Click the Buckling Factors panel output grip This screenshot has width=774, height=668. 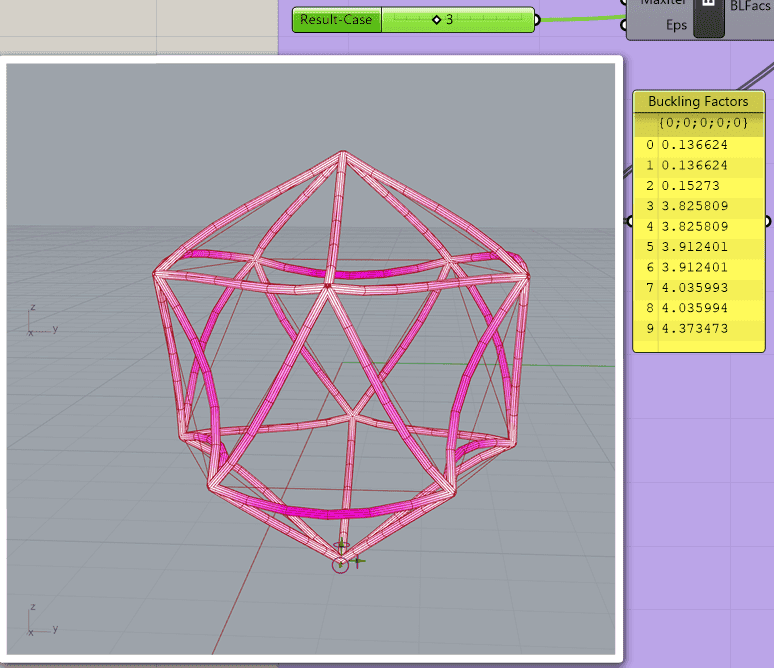(x=768, y=221)
